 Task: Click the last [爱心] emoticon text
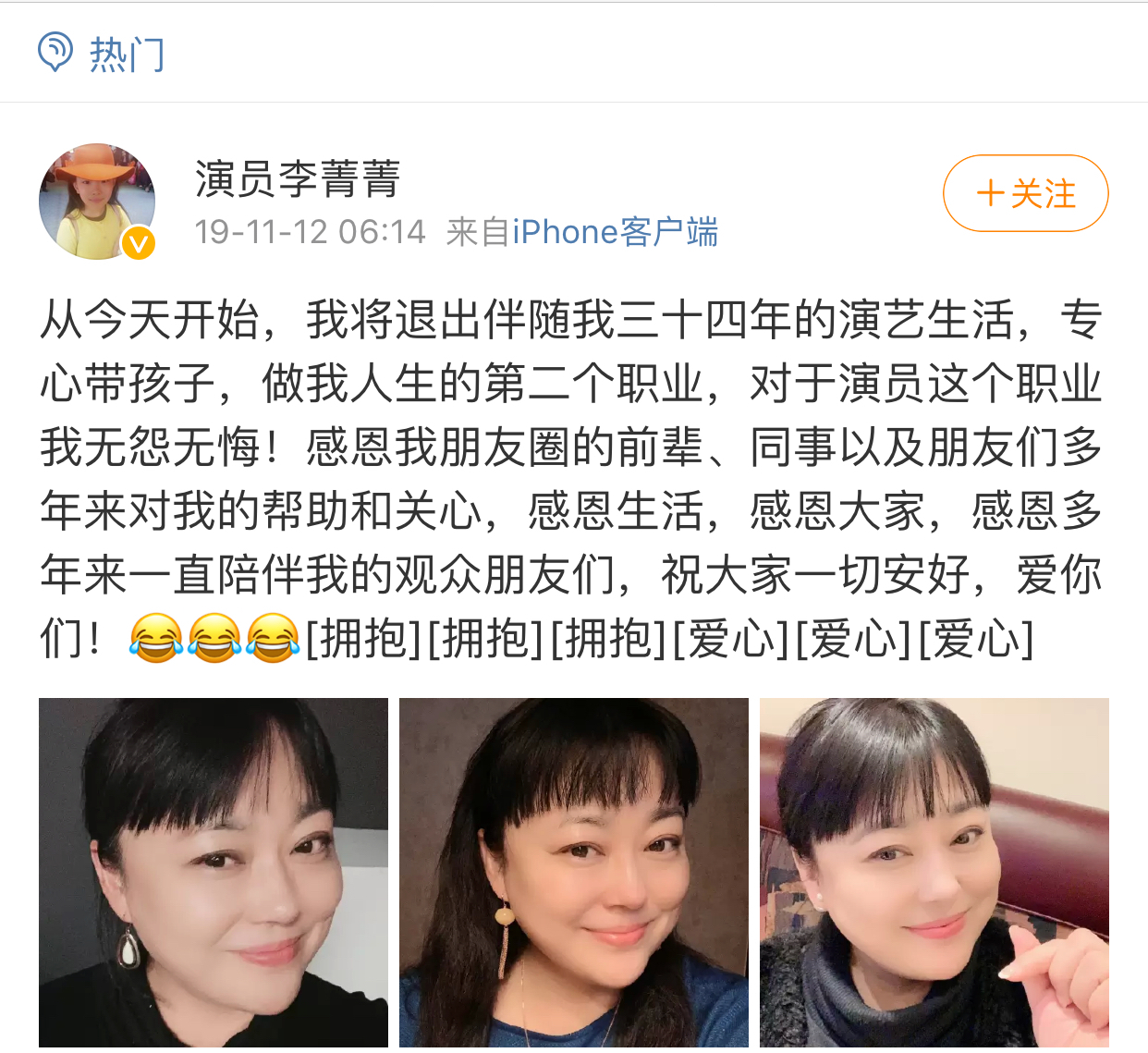tap(976, 639)
